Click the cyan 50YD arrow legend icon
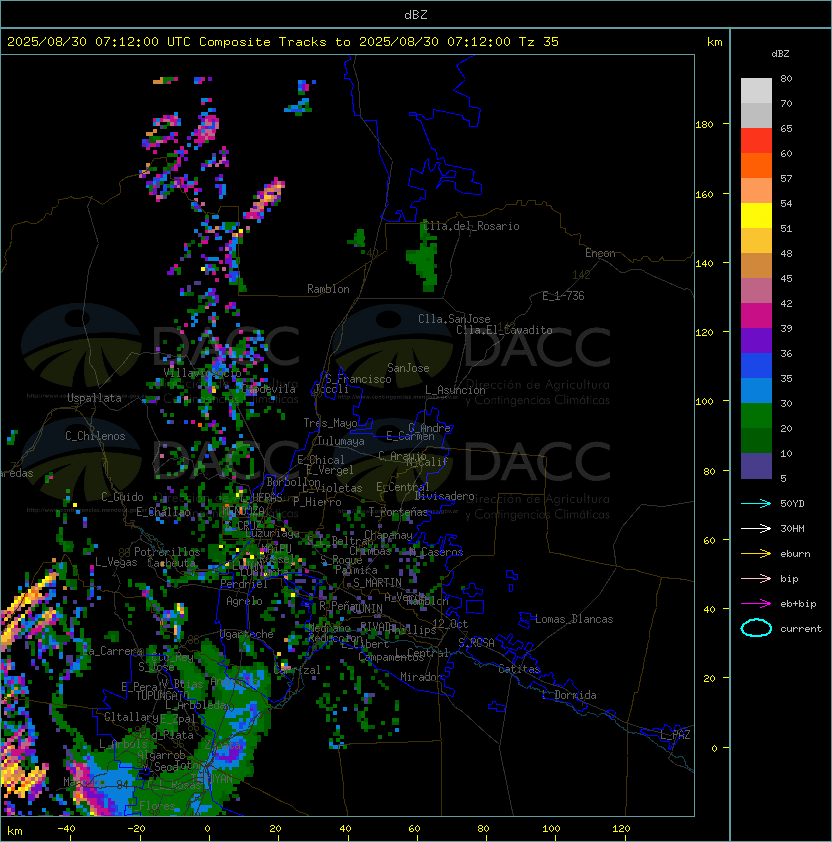The width and height of the screenshot is (832, 842). (756, 503)
